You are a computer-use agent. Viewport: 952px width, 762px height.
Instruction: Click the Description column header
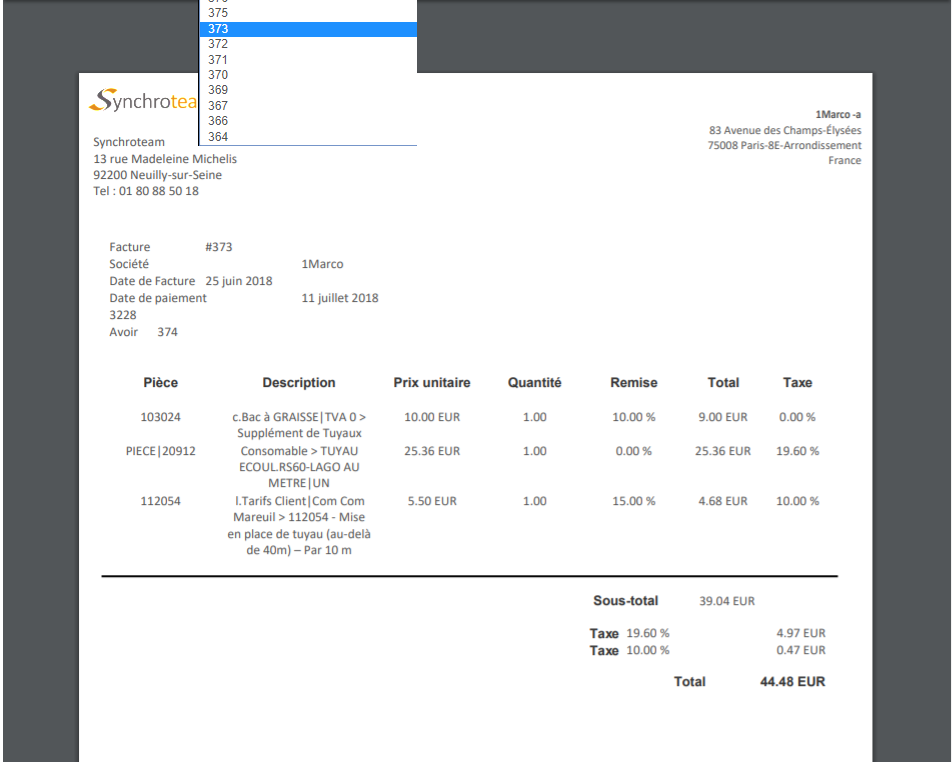299,383
